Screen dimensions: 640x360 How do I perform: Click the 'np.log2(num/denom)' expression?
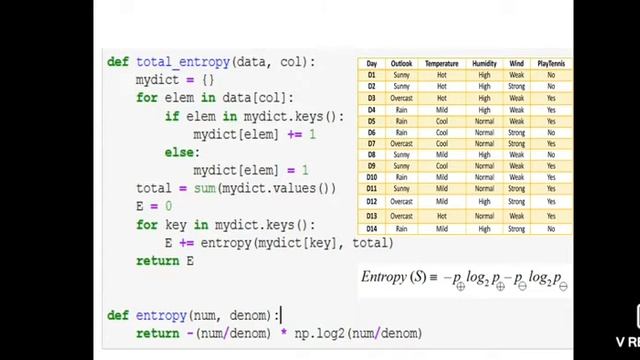point(358,333)
